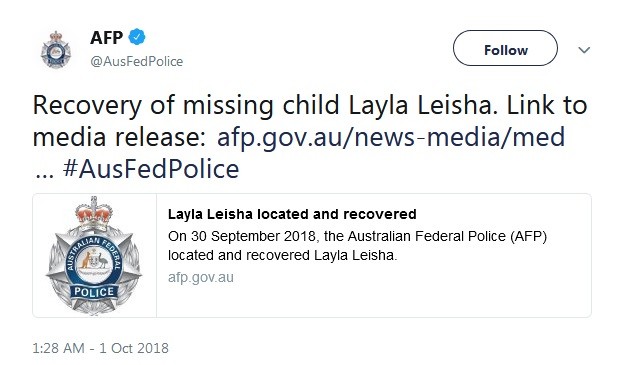This screenshot has width=621, height=365.
Task: Open the 1:28 AM - 1 Oct 2018 timestamp
Action: [101, 348]
